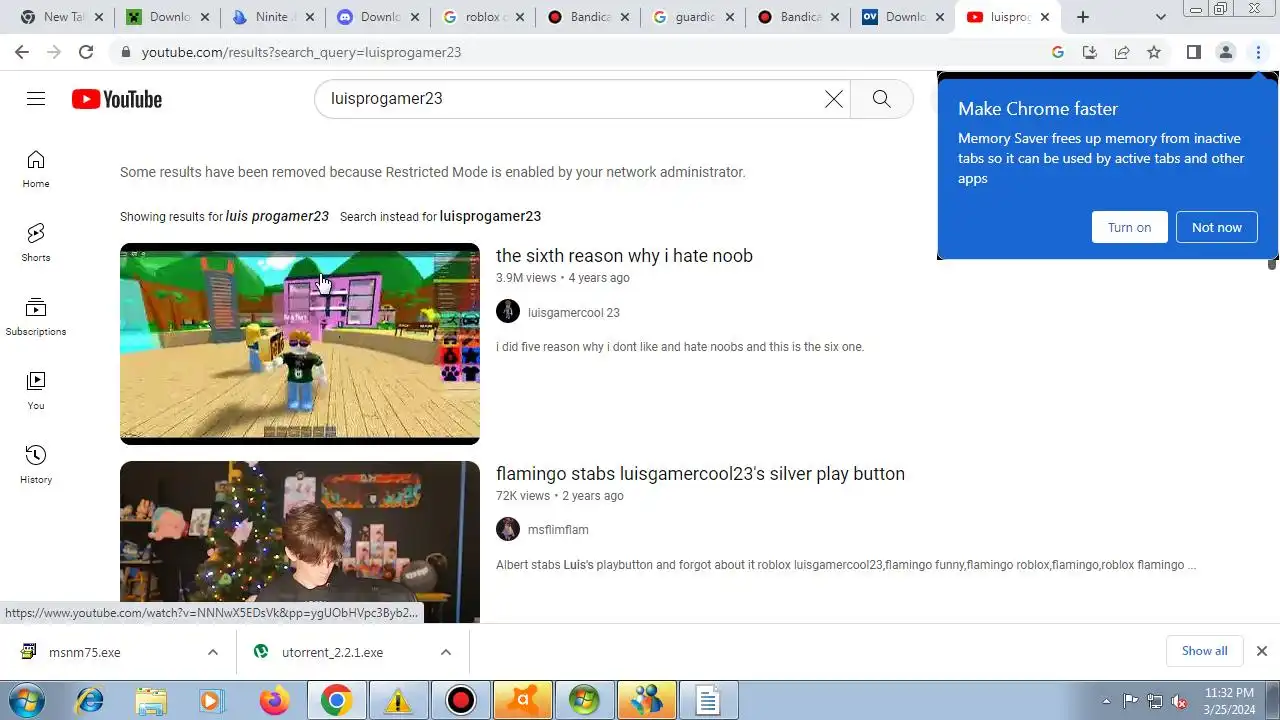
Task: Open the You section in the sidebar
Action: click(x=36, y=391)
